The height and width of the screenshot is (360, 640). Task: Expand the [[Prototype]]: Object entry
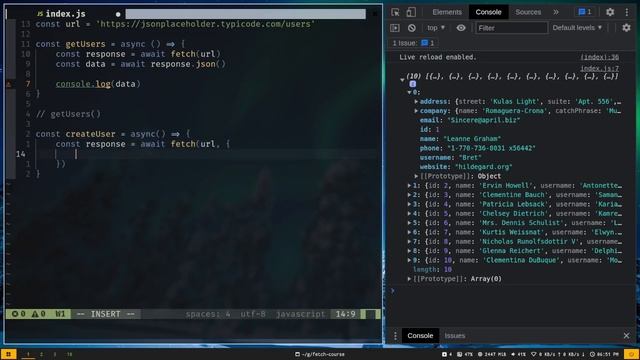point(416,176)
